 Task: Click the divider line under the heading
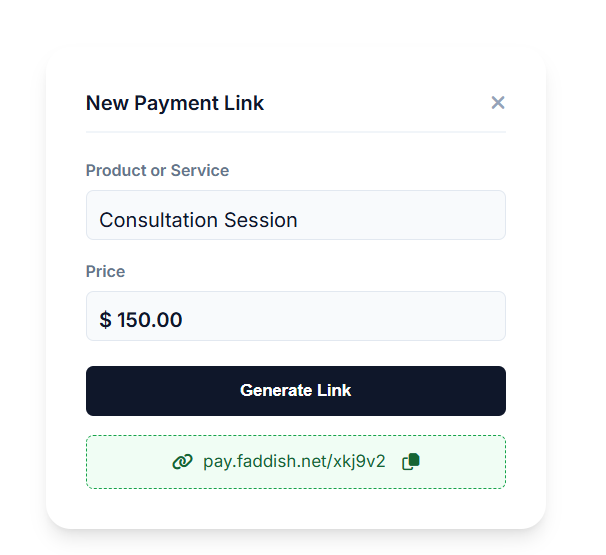click(x=295, y=132)
